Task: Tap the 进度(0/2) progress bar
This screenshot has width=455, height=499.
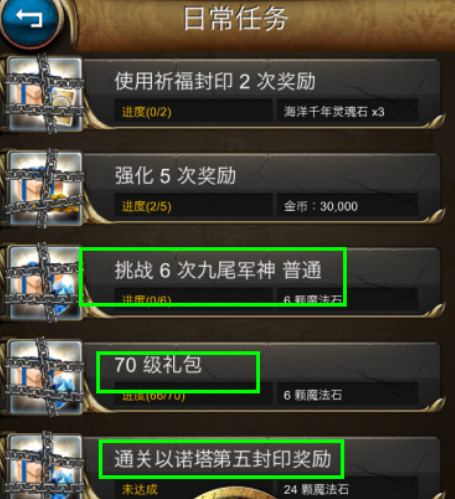Action: [193, 112]
